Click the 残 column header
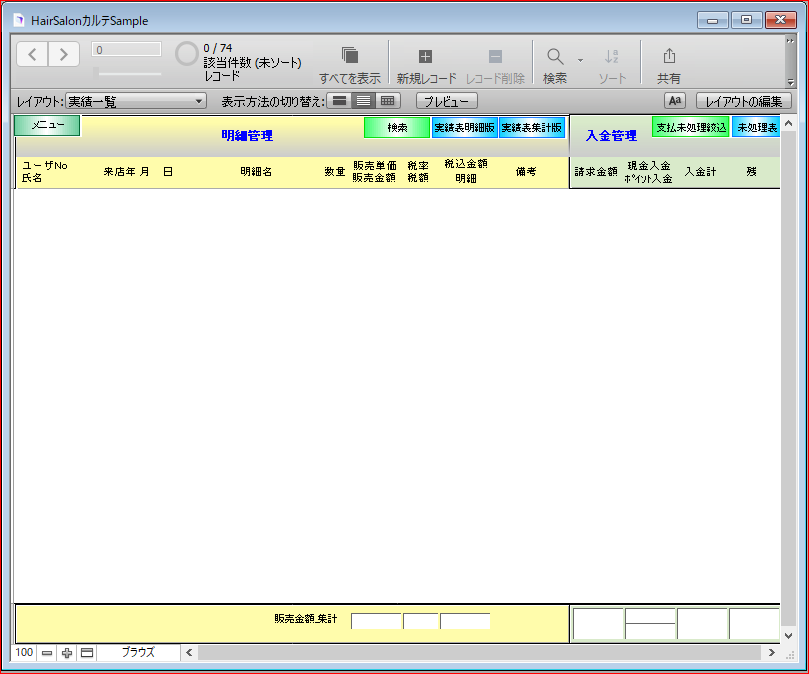 [751, 172]
